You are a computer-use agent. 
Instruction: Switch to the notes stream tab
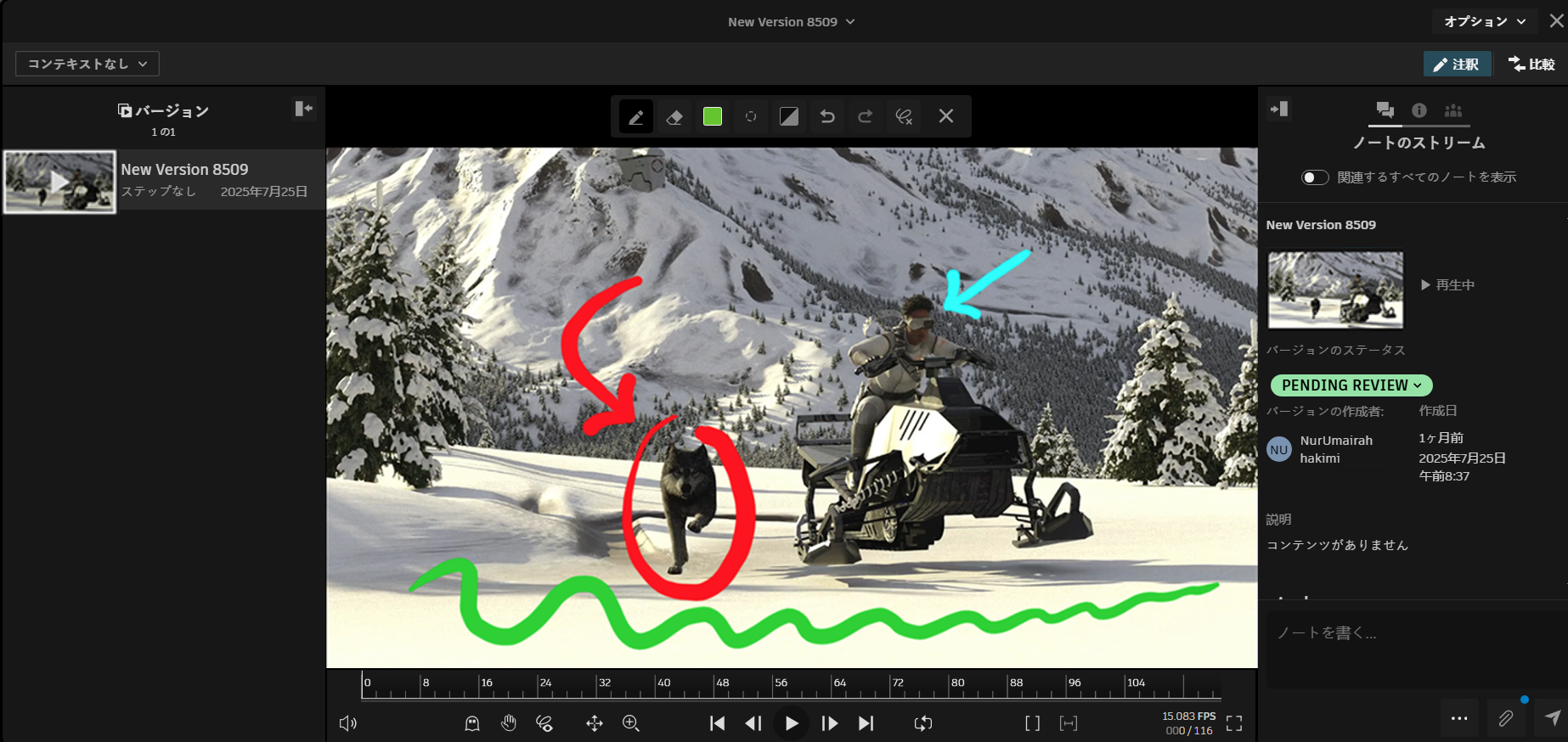click(x=1385, y=110)
